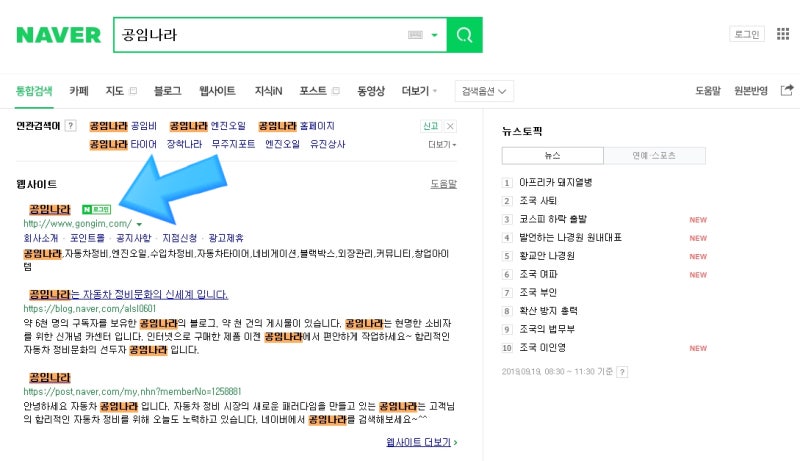This screenshot has height=461, width=800.
Task: Click the 신고 button in related searches
Action: coord(431,126)
